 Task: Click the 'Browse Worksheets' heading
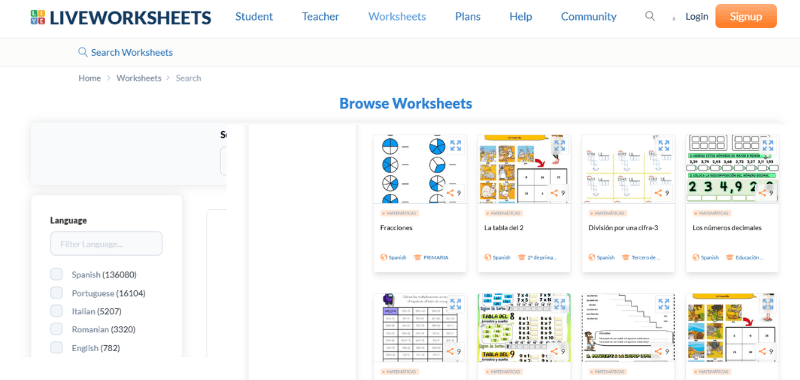pyautogui.click(x=406, y=104)
